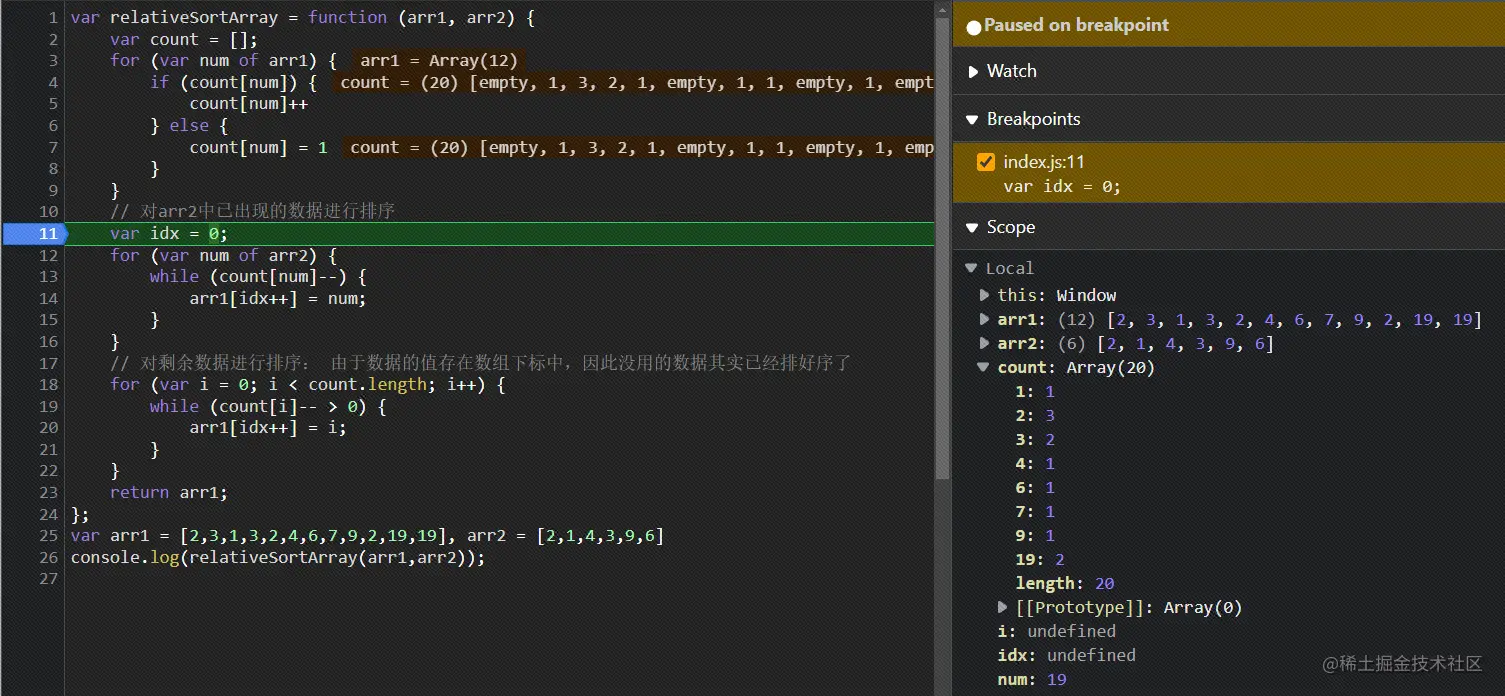
Task: Click inline count value on line 4
Action: click(634, 82)
